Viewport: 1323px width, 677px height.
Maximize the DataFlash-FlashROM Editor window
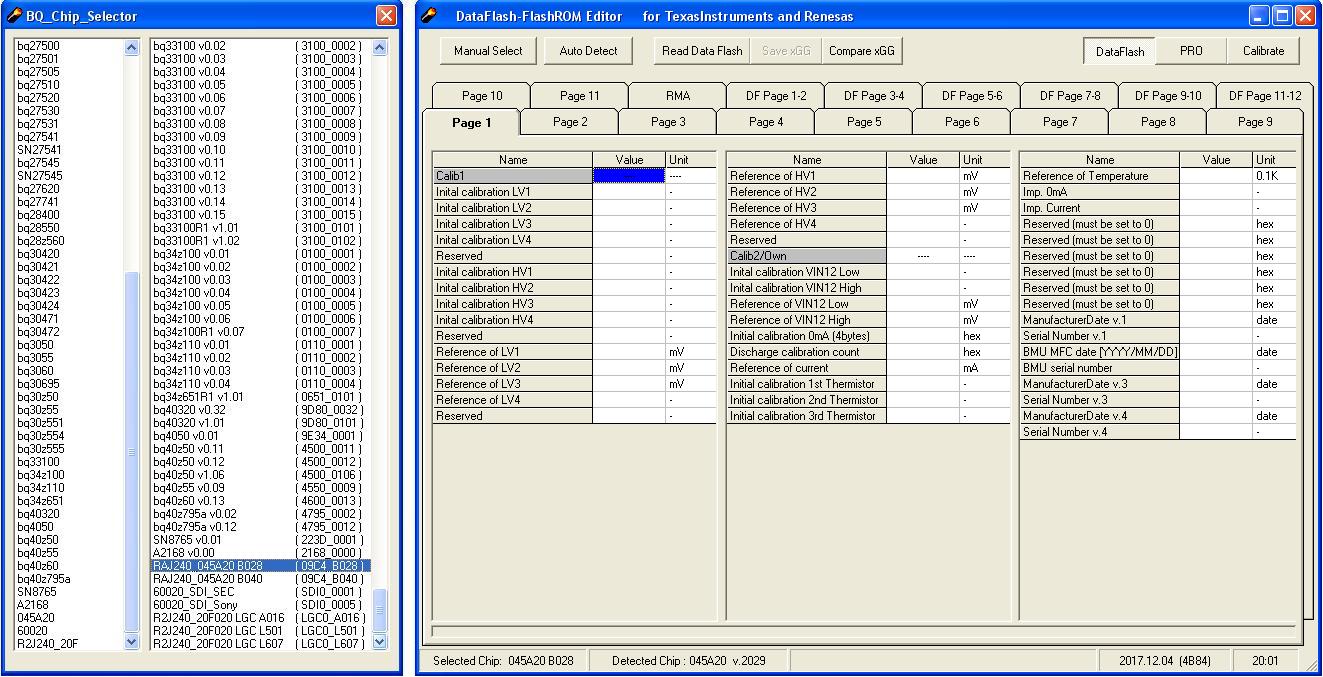click(x=1283, y=16)
